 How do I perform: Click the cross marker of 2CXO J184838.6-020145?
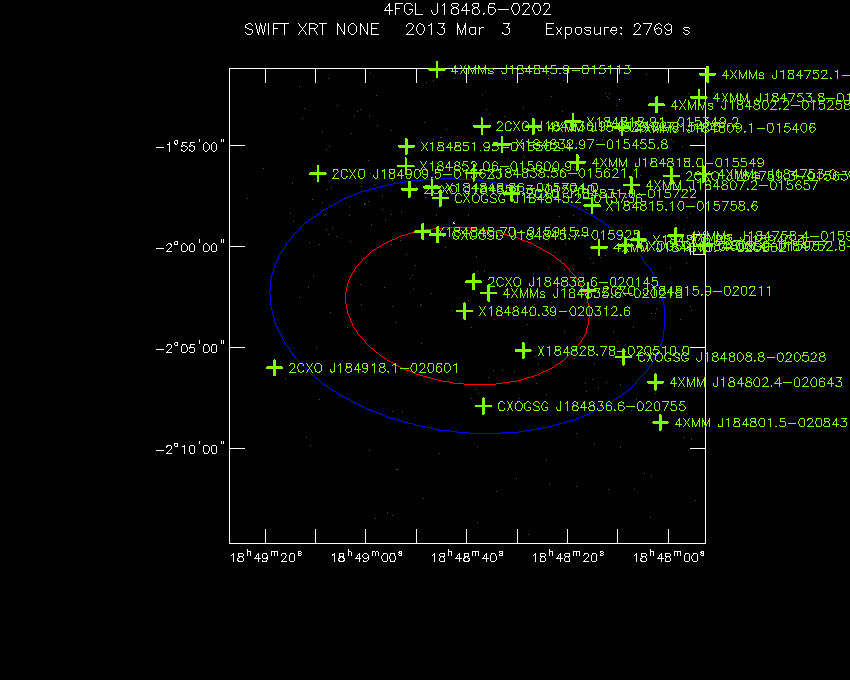(x=473, y=281)
